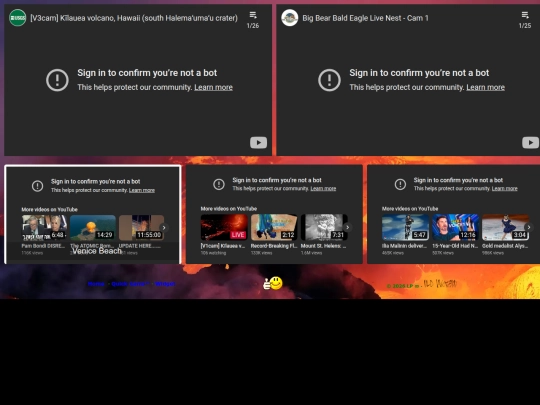The height and width of the screenshot is (405, 540).
Task: Click the 1/26 playlist counter text
Action: (x=253, y=26)
